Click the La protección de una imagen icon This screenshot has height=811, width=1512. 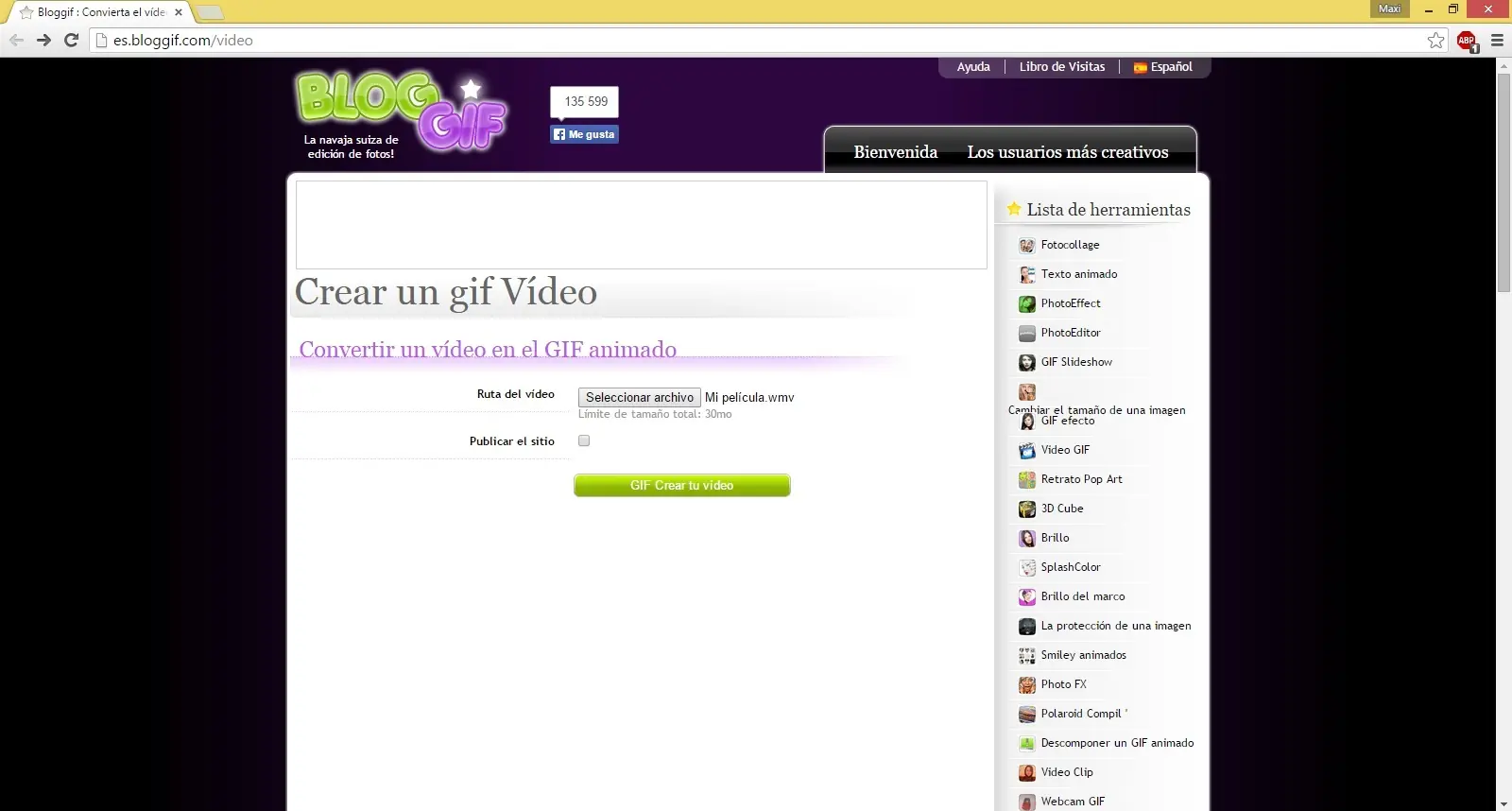click(x=1026, y=627)
